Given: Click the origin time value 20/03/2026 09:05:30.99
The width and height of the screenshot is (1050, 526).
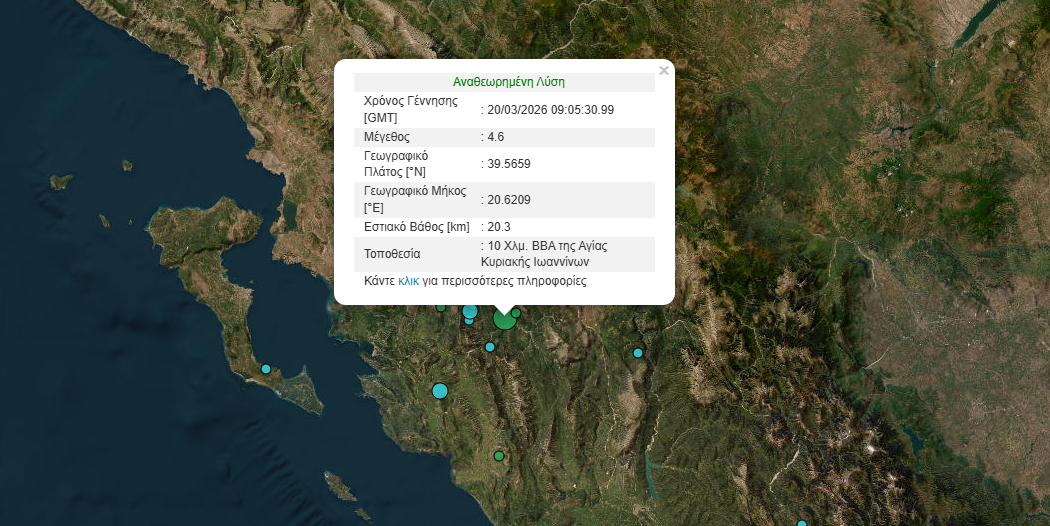Looking at the screenshot, I should click(x=550, y=109).
